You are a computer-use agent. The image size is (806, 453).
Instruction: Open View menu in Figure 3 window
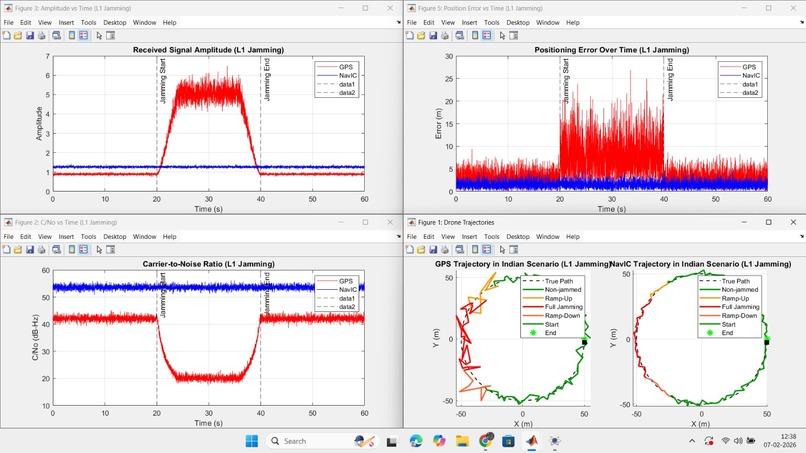tap(45, 23)
